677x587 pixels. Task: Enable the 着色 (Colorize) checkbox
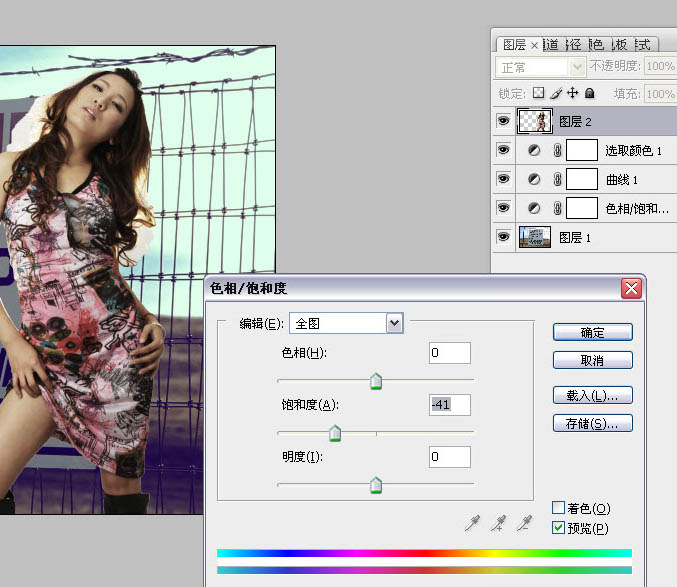point(559,508)
